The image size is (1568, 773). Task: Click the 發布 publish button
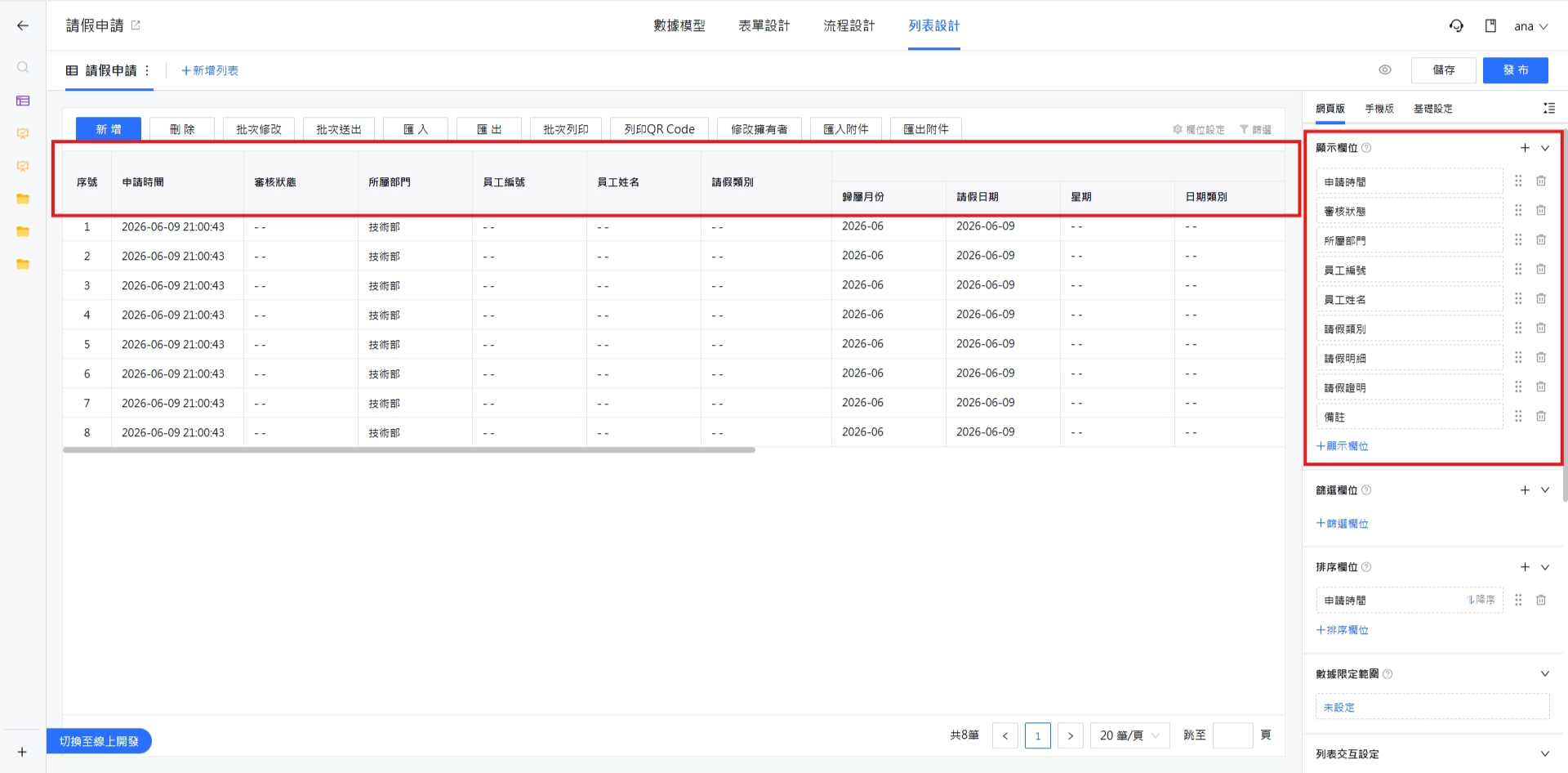1516,70
